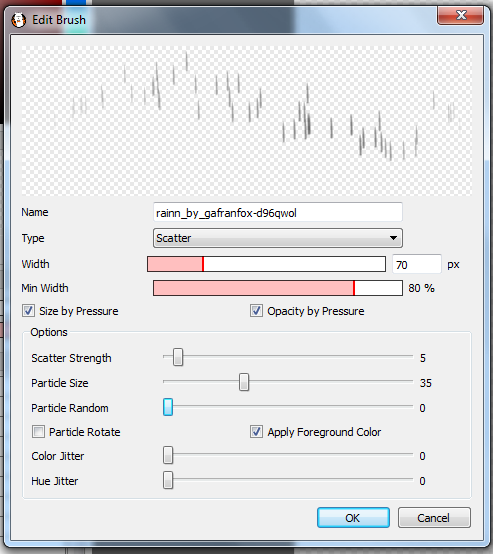Click the Name input field
The height and width of the screenshot is (554, 493).
tap(278, 213)
